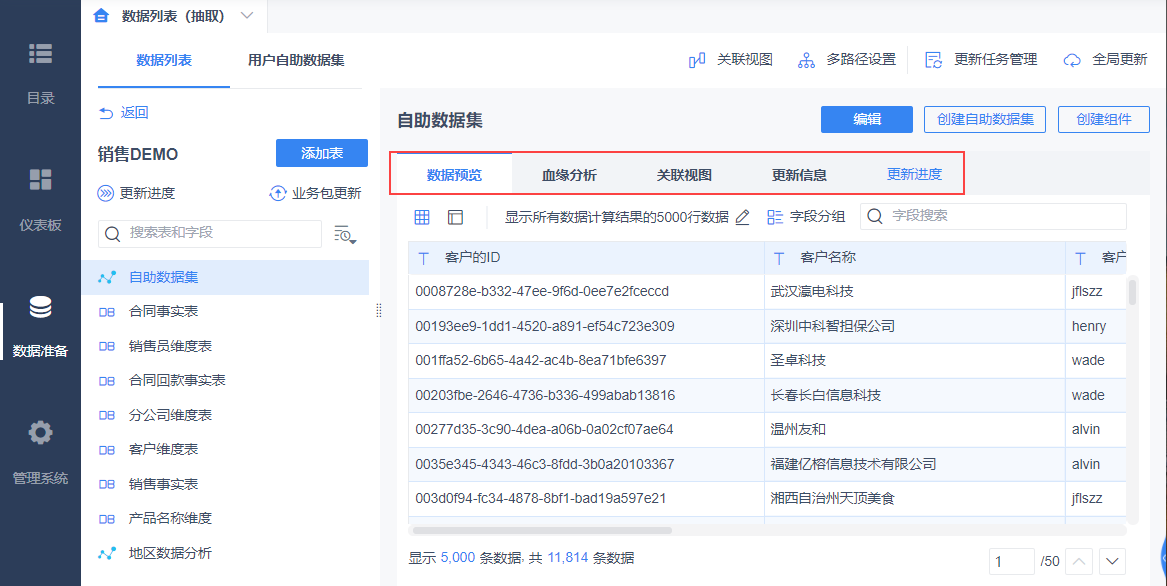
Task: Open 多路径设置 multi-path settings
Action: 806,60
